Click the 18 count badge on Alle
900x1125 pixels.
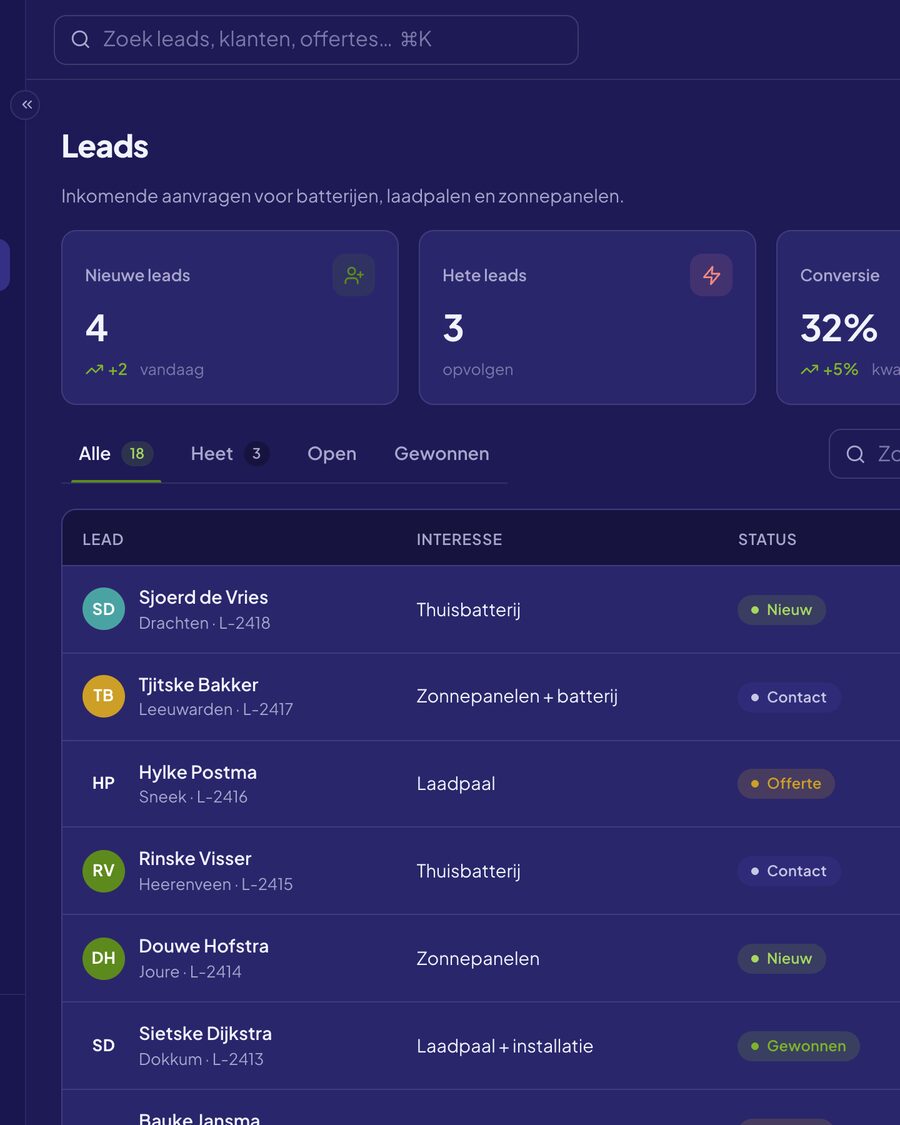click(137, 453)
